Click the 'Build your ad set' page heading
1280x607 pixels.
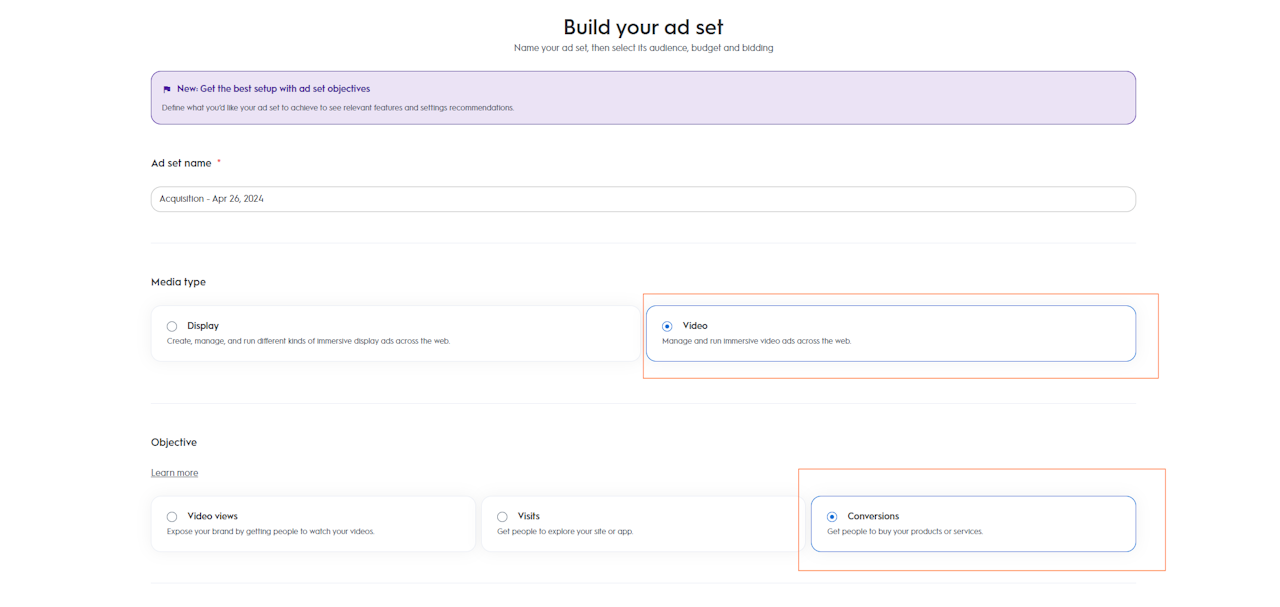point(643,27)
